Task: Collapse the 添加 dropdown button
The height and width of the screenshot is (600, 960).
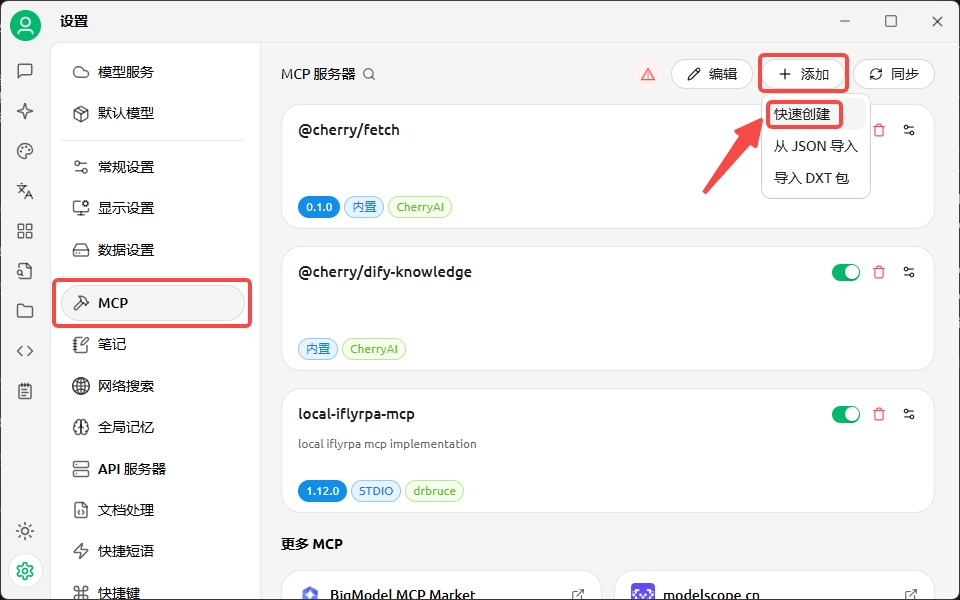Action: [804, 74]
